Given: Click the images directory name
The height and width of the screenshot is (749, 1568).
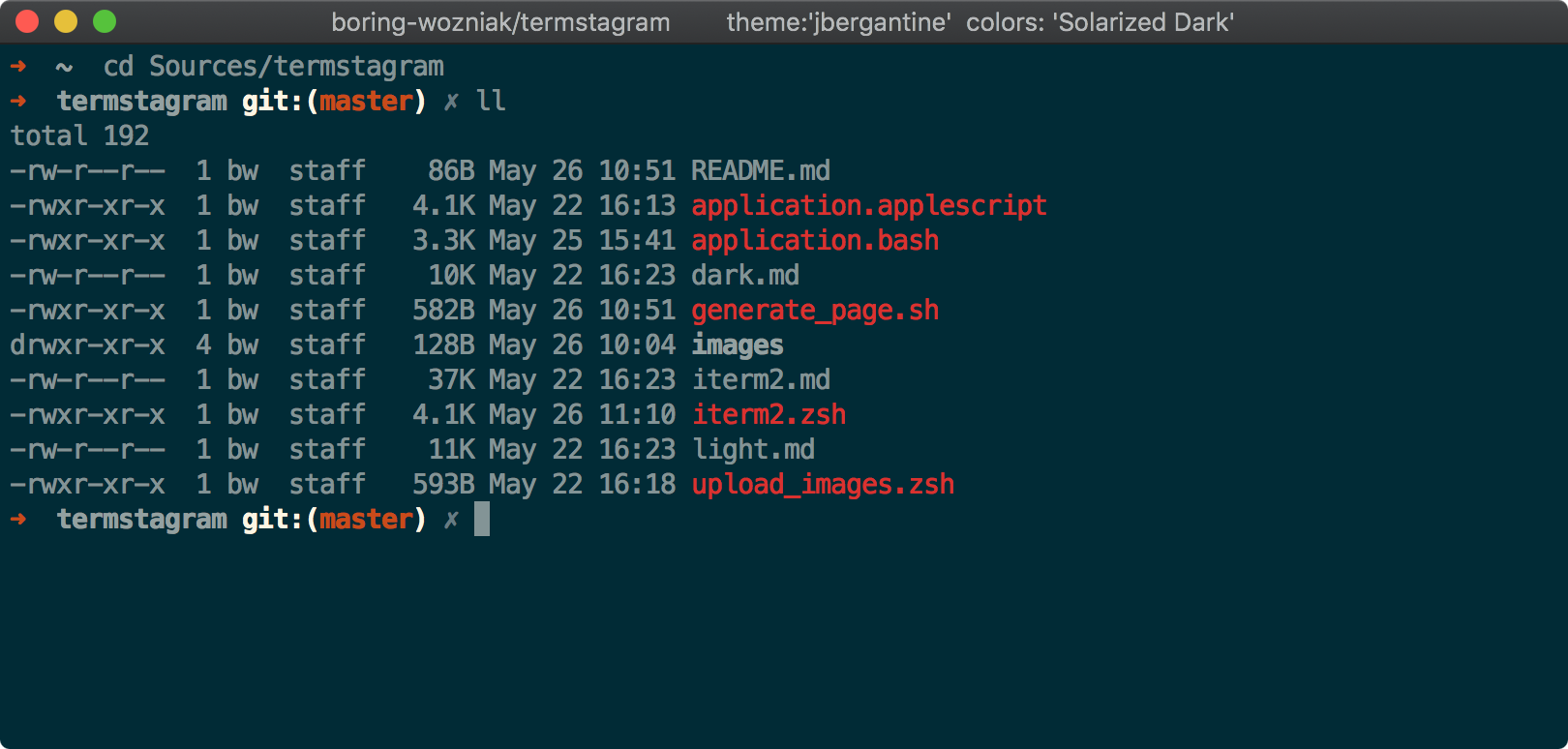Looking at the screenshot, I should (x=738, y=345).
